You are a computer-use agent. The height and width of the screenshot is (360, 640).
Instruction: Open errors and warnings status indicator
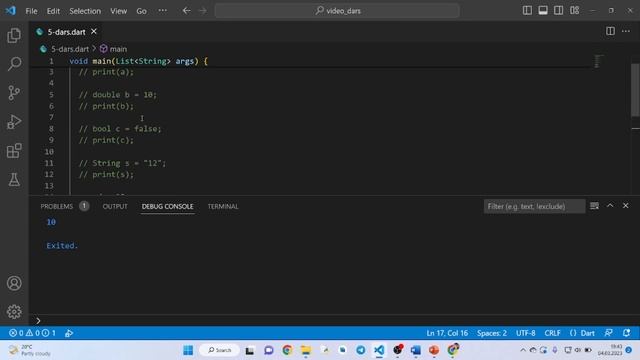(32, 333)
